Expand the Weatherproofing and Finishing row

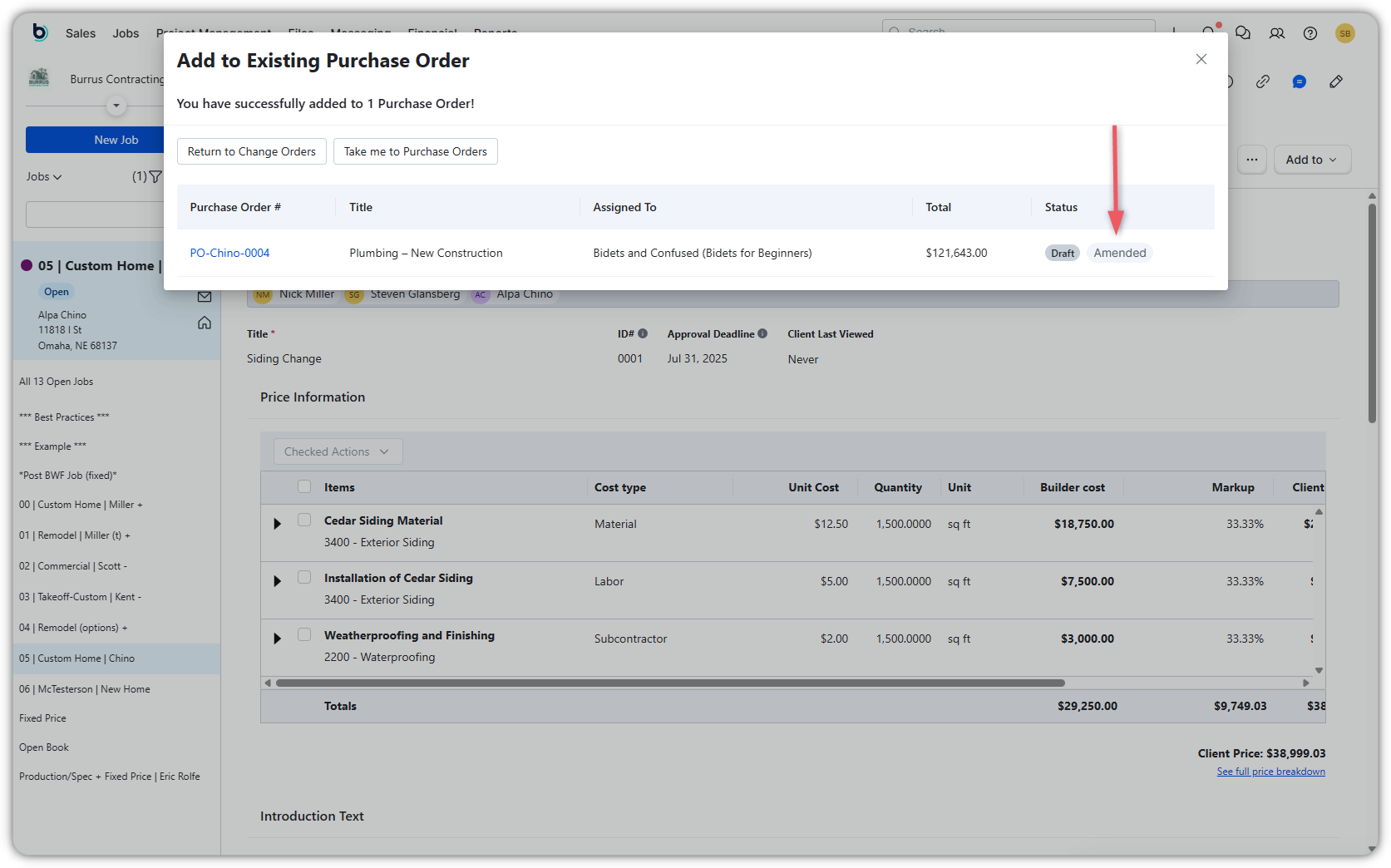click(x=278, y=639)
